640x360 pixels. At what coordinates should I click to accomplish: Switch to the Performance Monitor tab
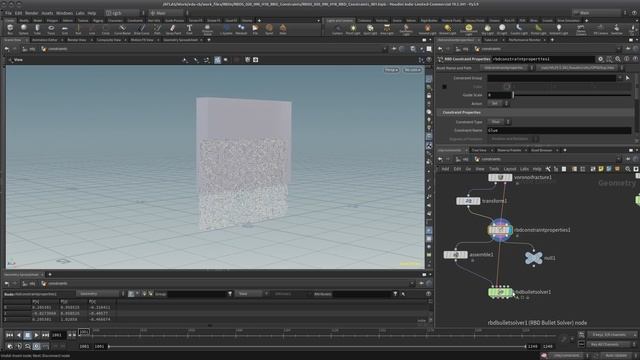pyautogui.click(x=524, y=40)
